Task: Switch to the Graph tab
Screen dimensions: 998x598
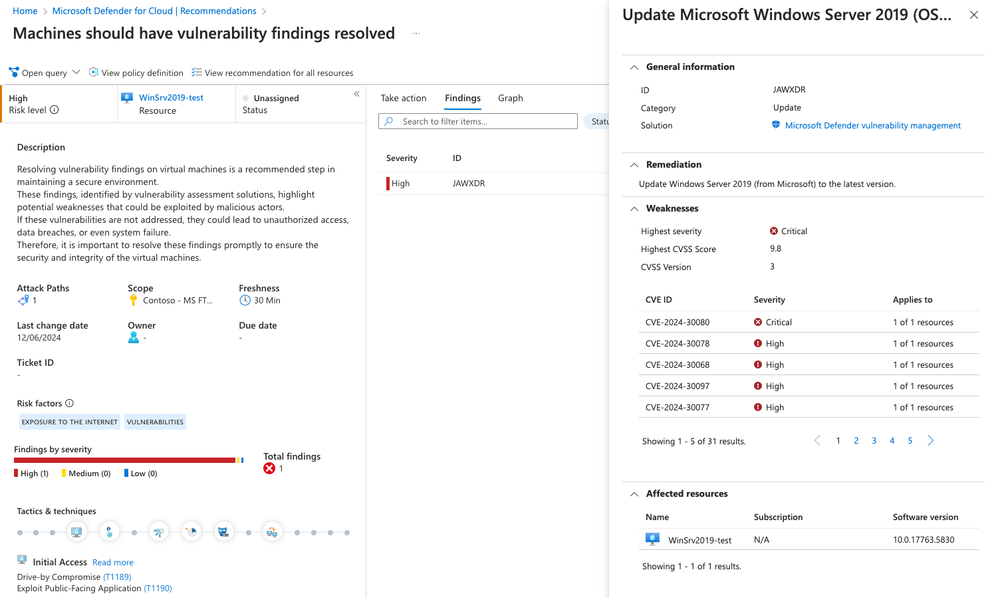Action: (510, 98)
